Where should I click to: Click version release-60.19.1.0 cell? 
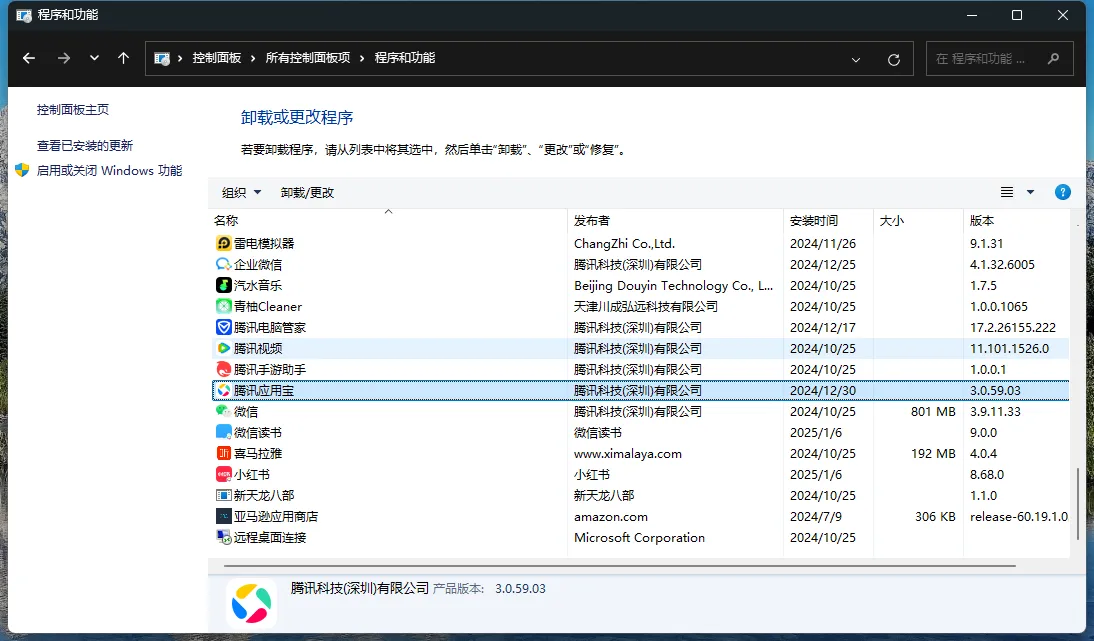(x=1019, y=516)
